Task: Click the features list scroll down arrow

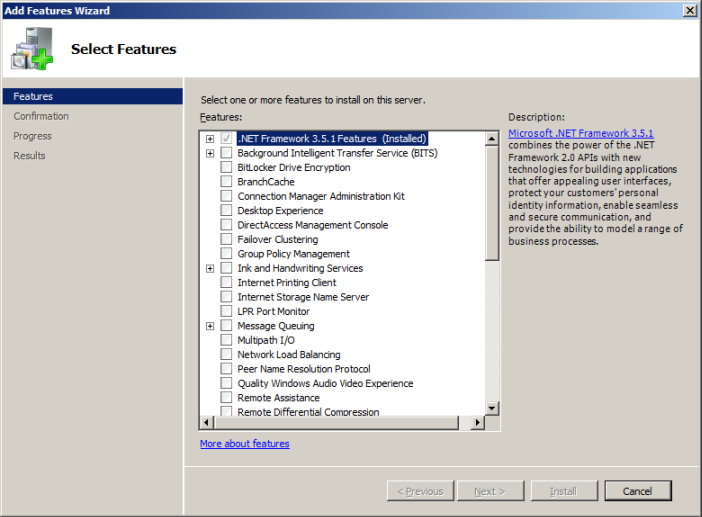Action: 492,408
